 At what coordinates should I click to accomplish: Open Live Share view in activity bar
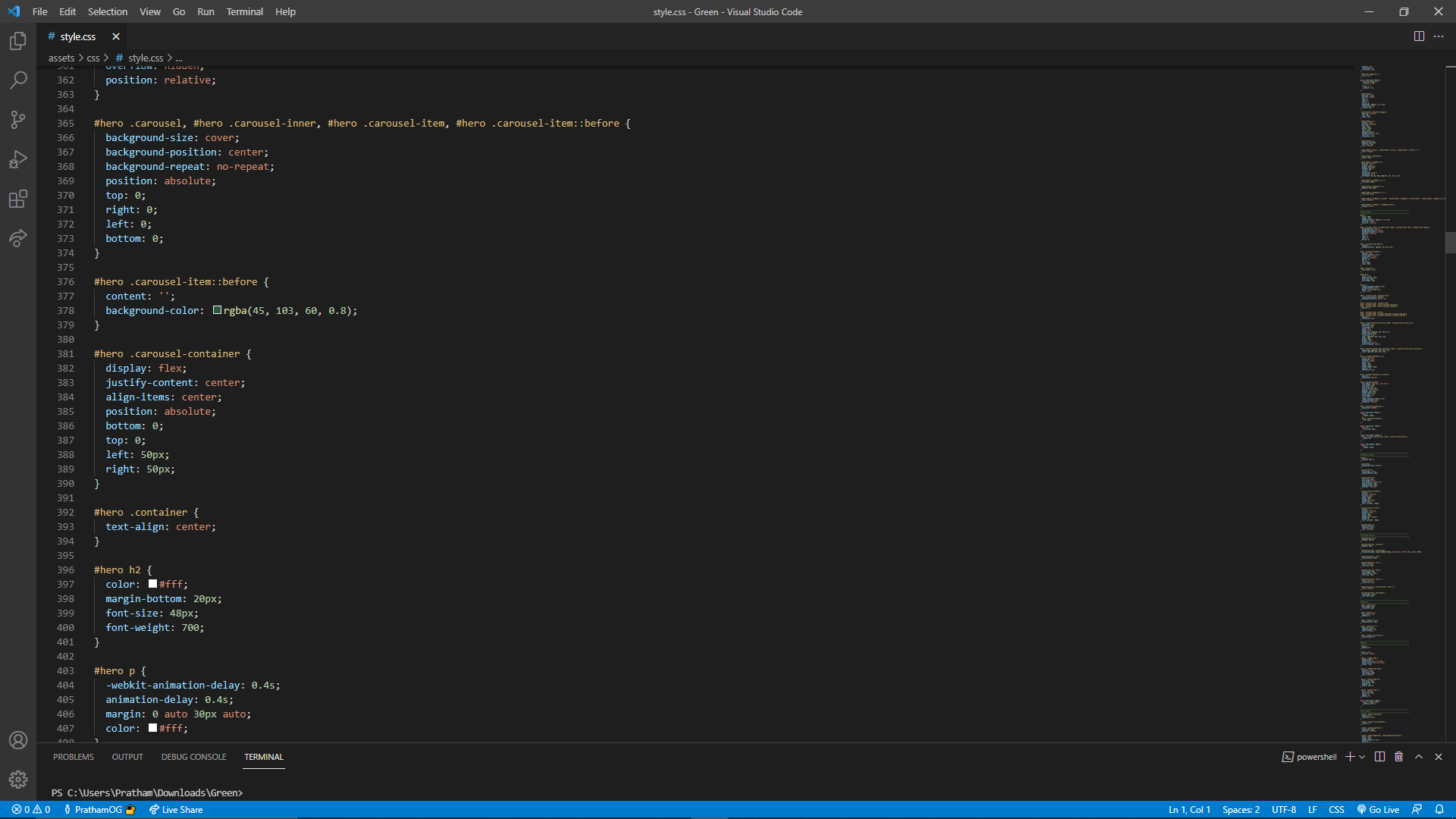click(x=18, y=238)
